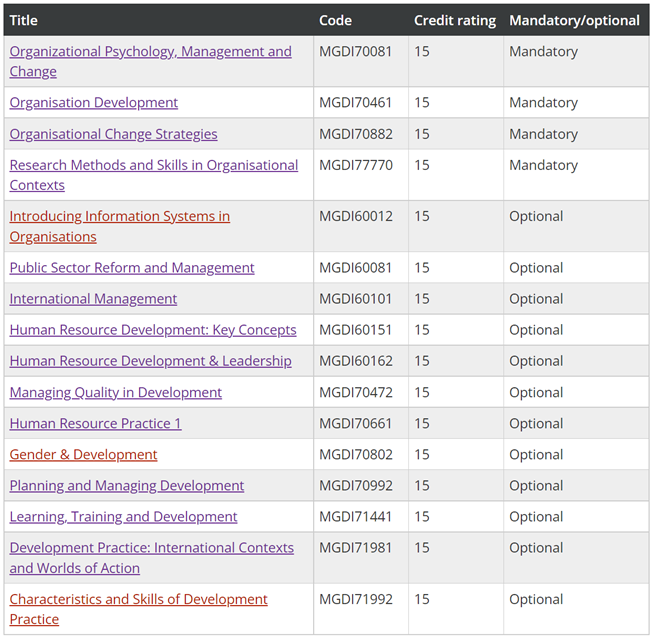Open Development Practice: International Contexts link
This screenshot has width=653, height=639.
tap(152, 548)
